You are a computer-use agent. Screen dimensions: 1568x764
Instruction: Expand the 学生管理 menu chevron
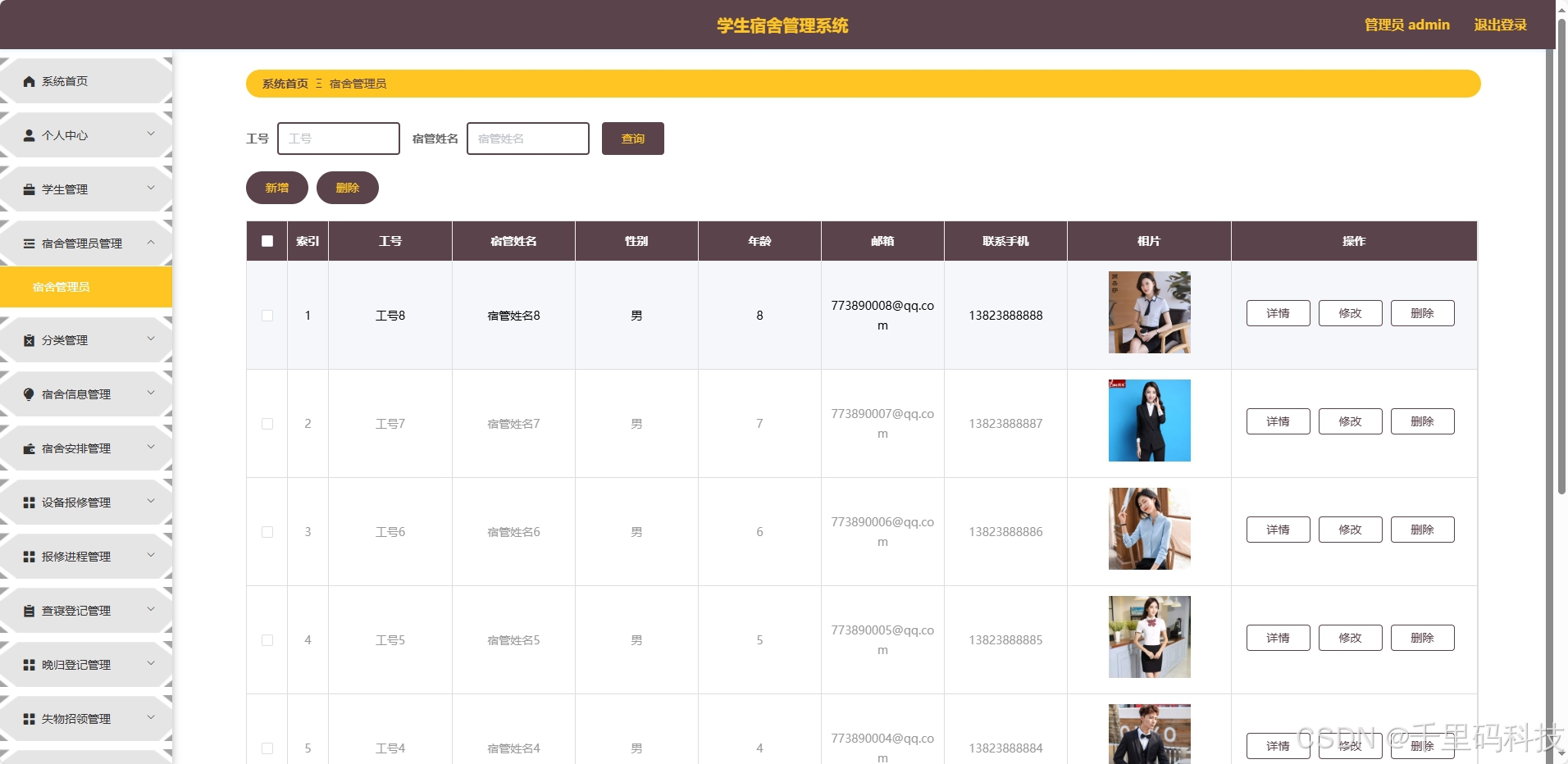tap(151, 188)
